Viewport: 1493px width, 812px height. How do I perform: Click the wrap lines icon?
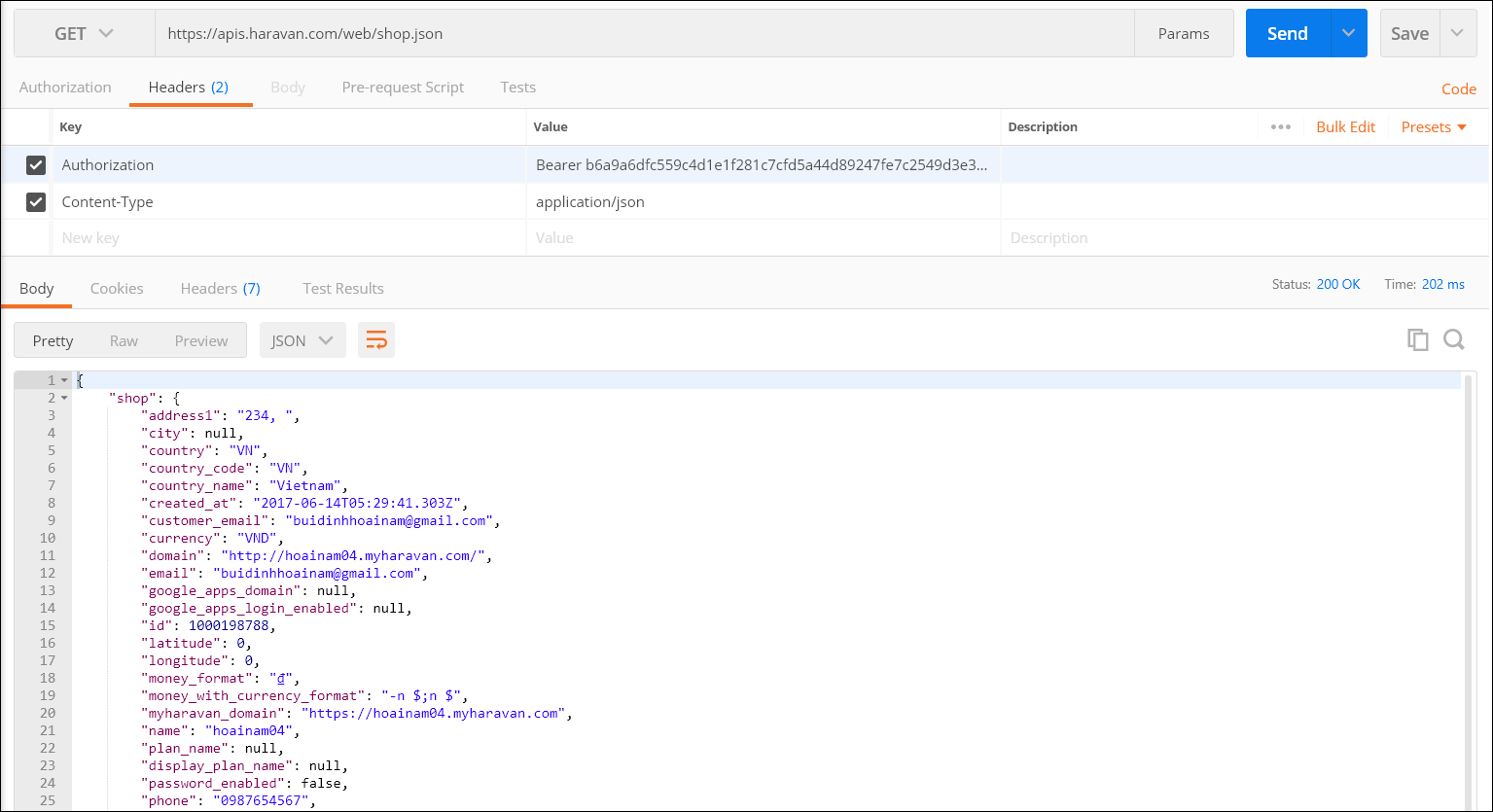[x=375, y=340]
